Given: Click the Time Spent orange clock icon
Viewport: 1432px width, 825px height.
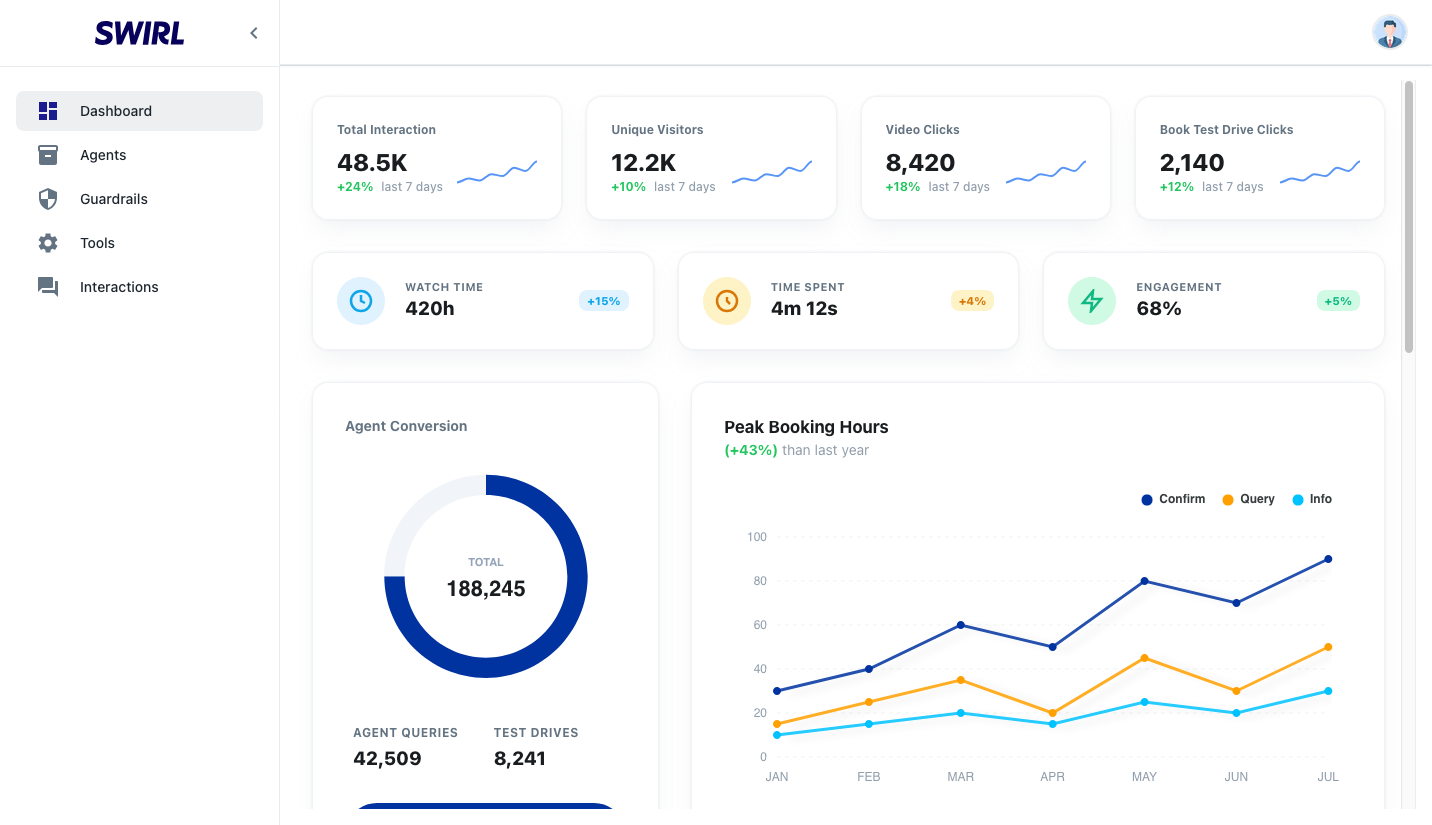Looking at the screenshot, I should coord(727,301).
